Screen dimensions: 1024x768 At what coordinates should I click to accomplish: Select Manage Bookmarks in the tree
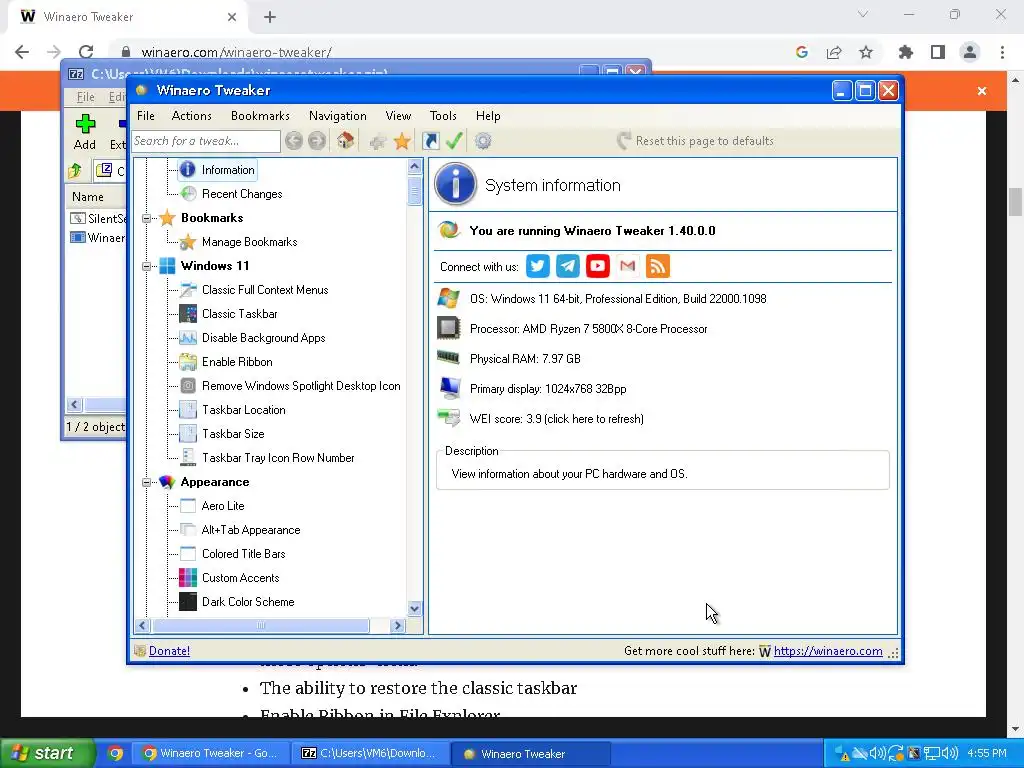click(x=249, y=242)
